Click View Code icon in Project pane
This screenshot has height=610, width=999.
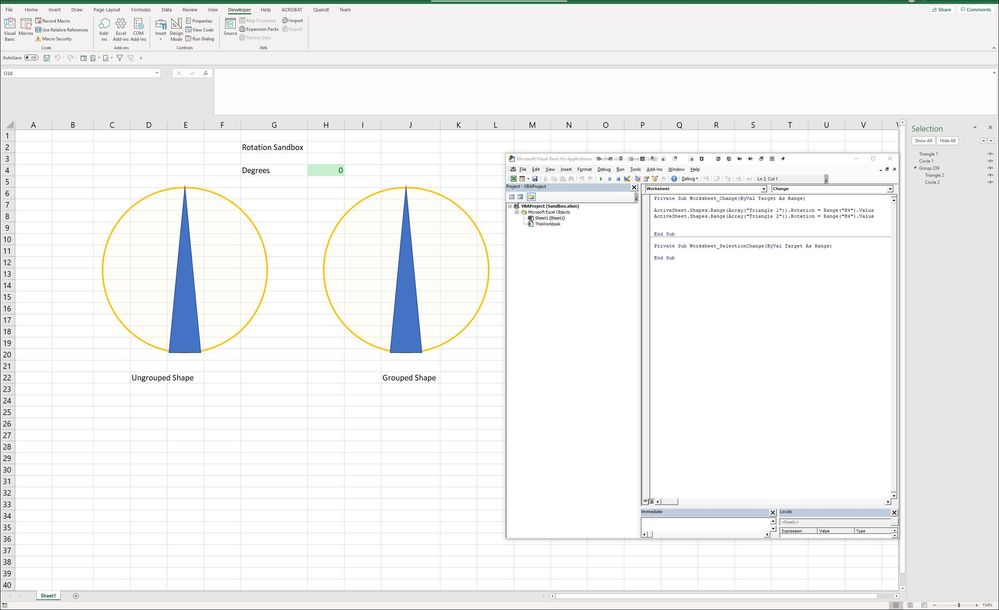pyautogui.click(x=511, y=197)
